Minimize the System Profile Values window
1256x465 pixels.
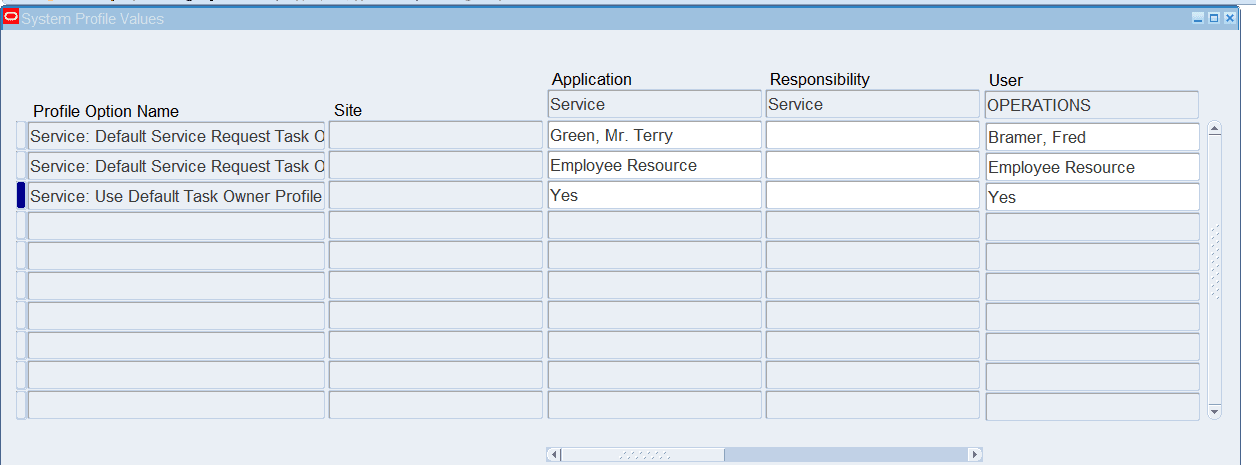tap(1197, 18)
